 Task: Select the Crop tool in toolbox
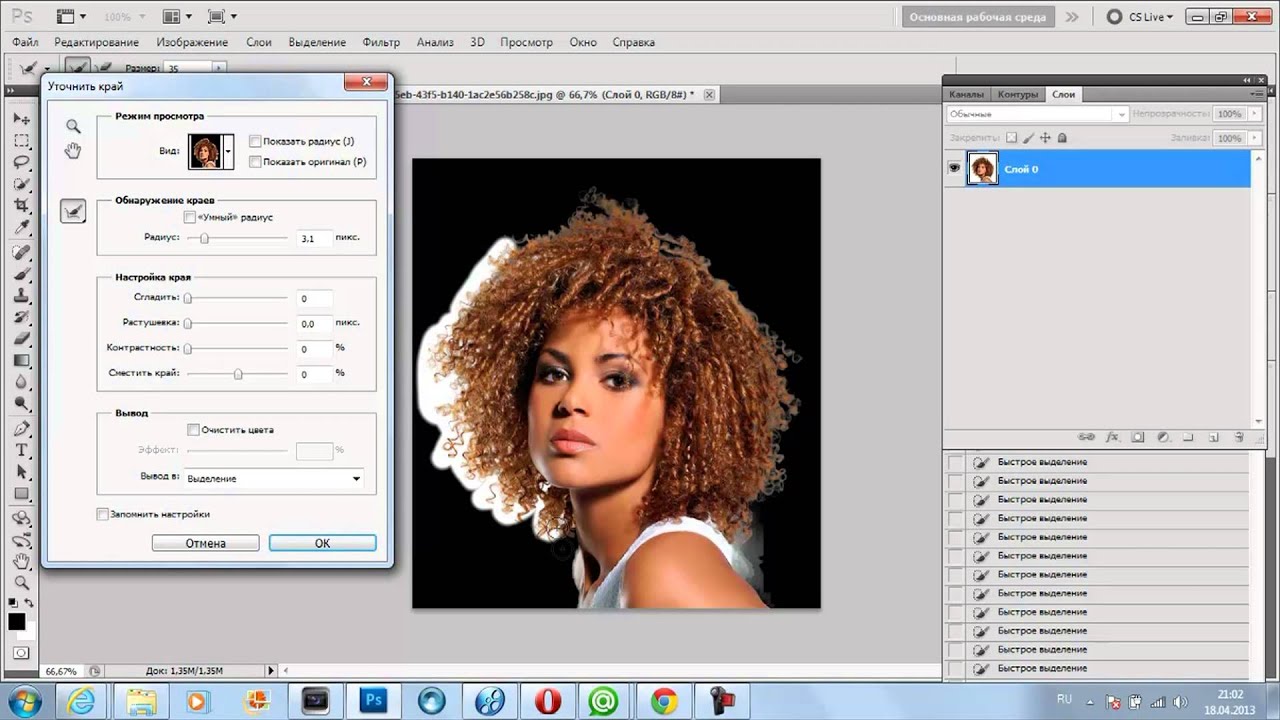click(x=21, y=204)
